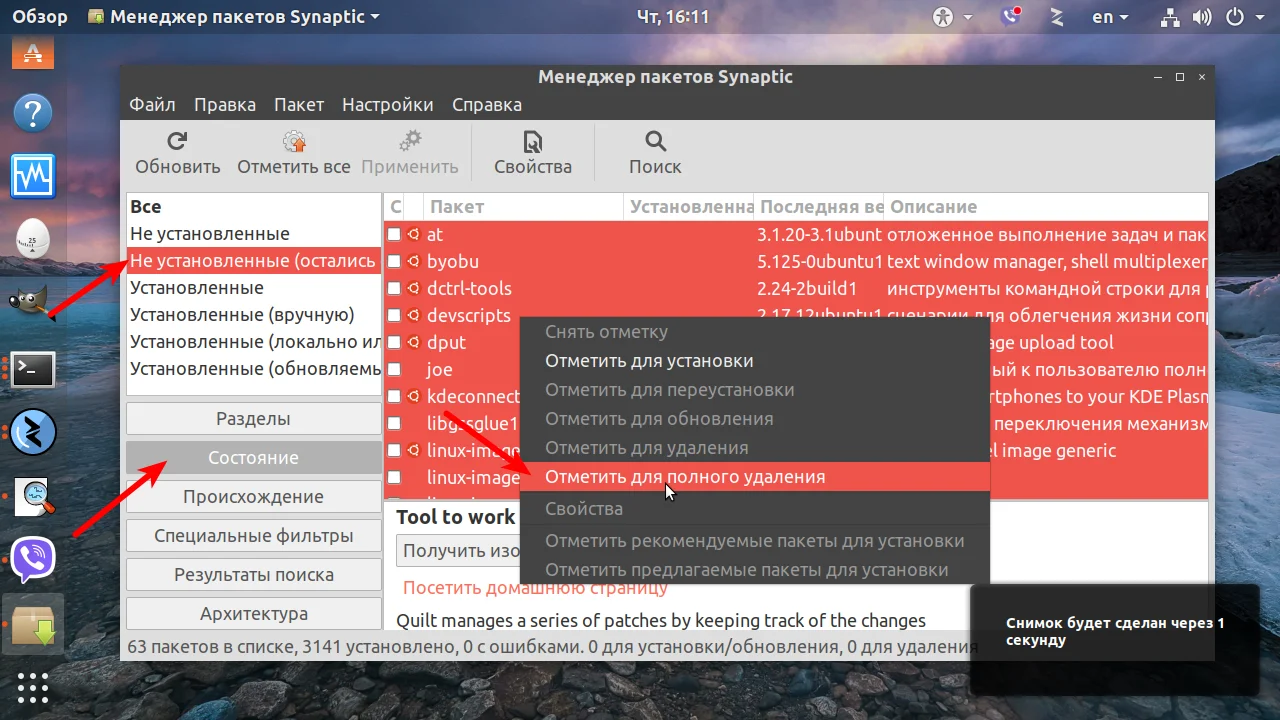Click the Применить gears toolbar button
Viewport: 1280px width, 720px height.
pyautogui.click(x=410, y=153)
